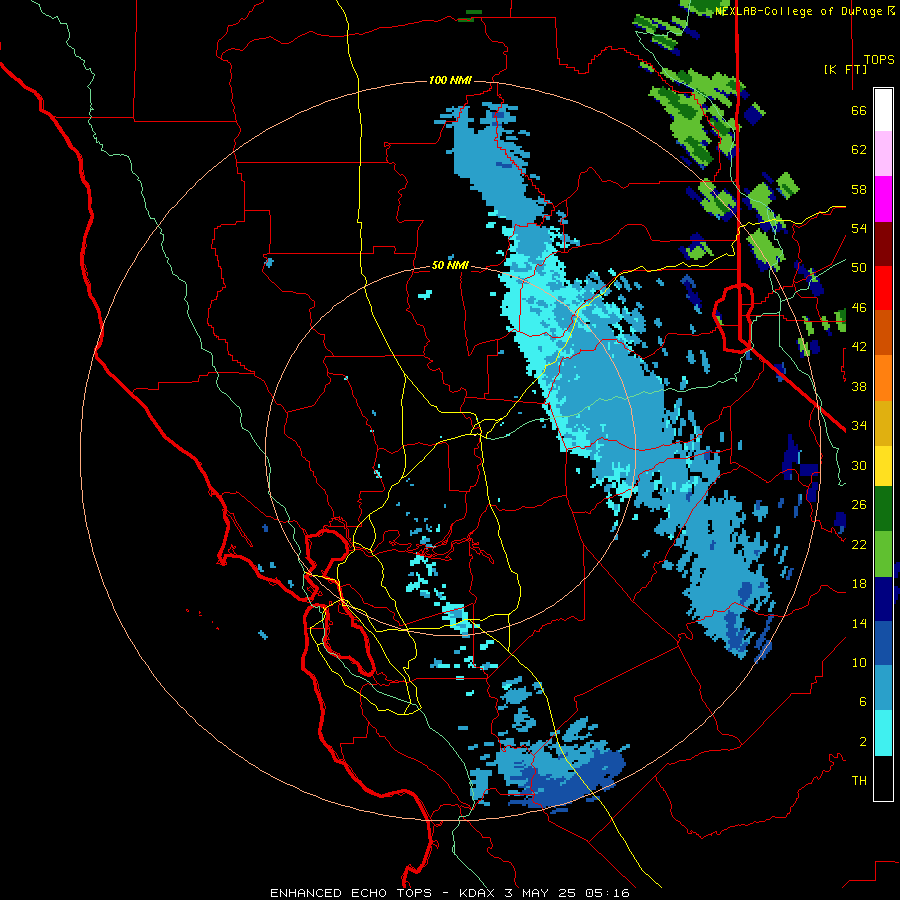Select the dark orange legend band
This screenshot has height=900, width=900.
883,332
